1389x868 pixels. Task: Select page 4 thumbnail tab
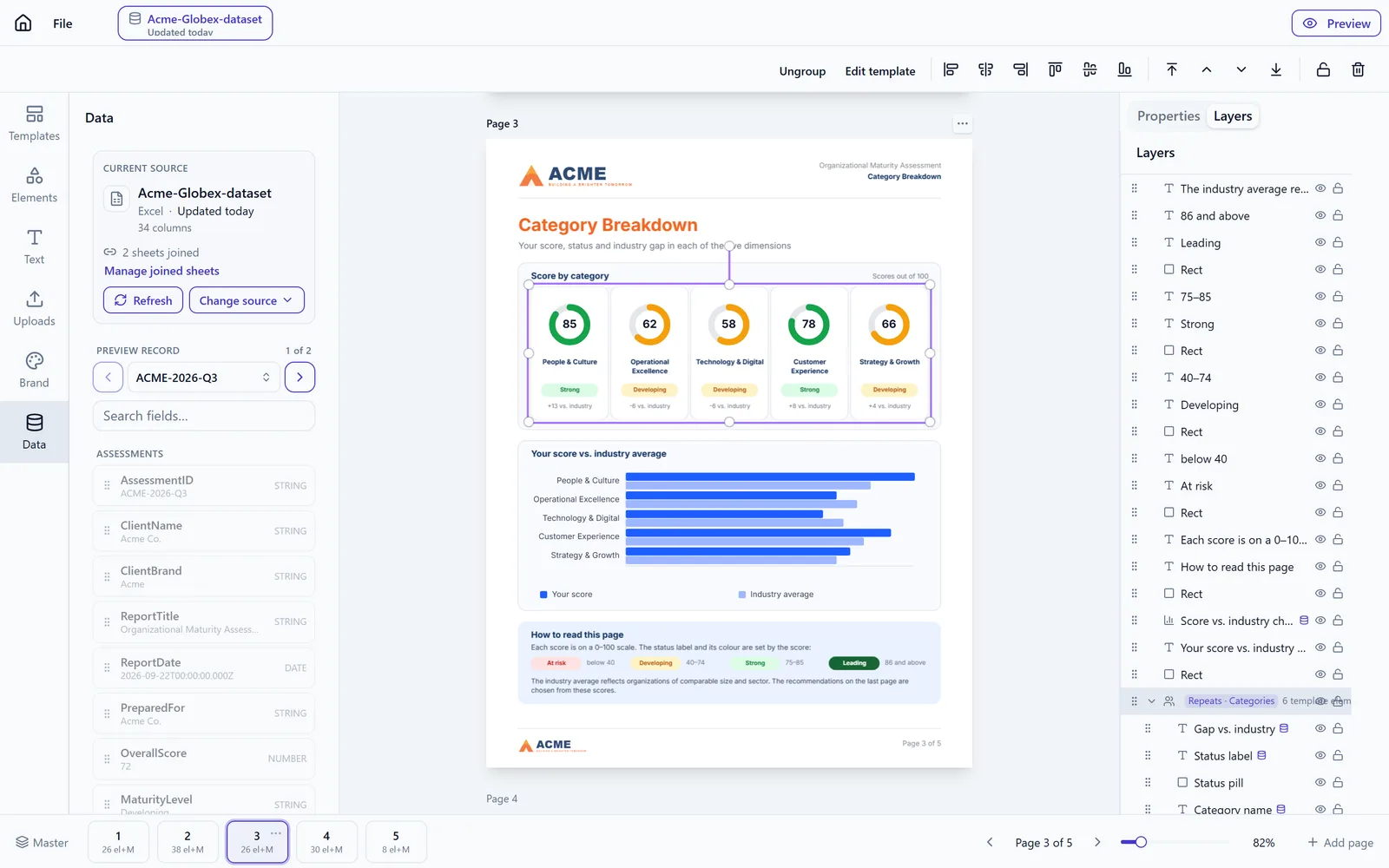(x=326, y=842)
